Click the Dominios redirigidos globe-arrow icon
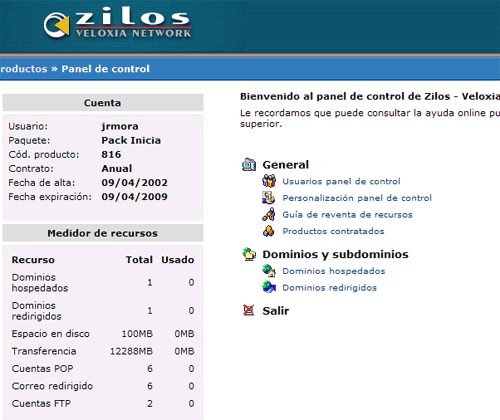This screenshot has width=500, height=420. [269, 287]
